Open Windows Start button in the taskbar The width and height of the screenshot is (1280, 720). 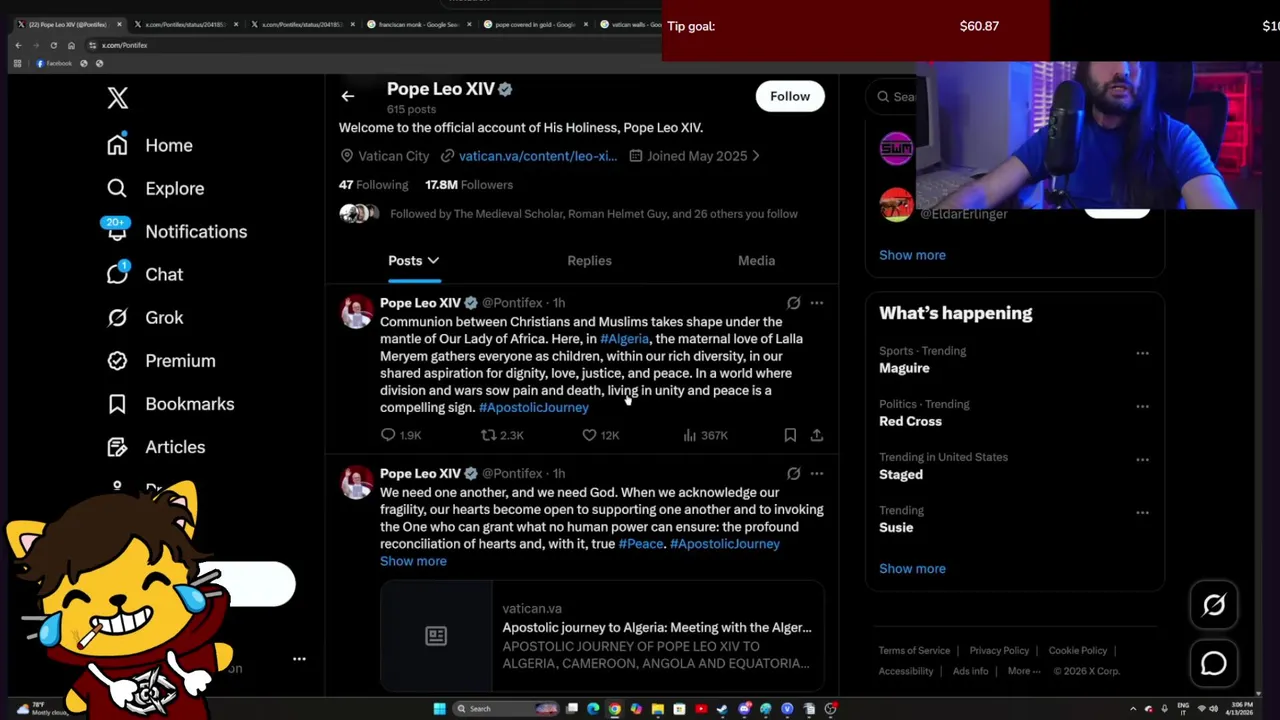point(439,709)
